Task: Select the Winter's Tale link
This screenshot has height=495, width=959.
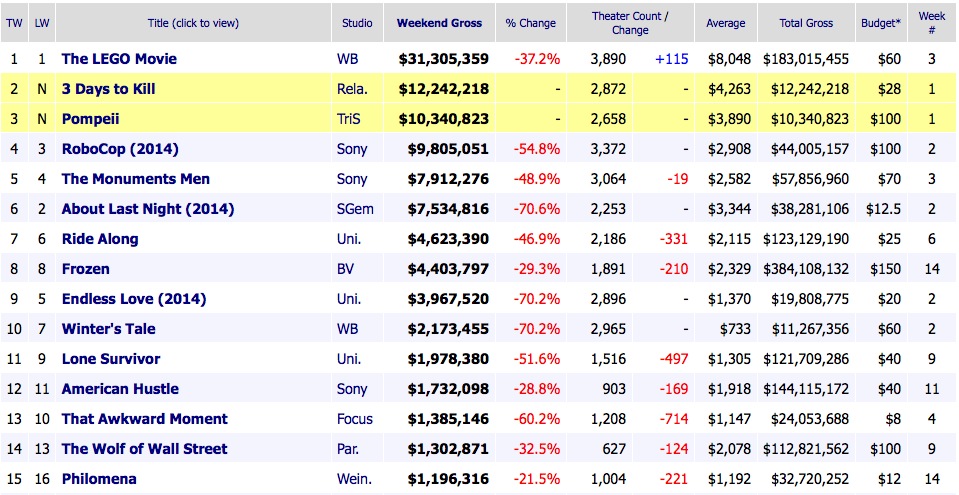Action: pyautogui.click(x=108, y=329)
